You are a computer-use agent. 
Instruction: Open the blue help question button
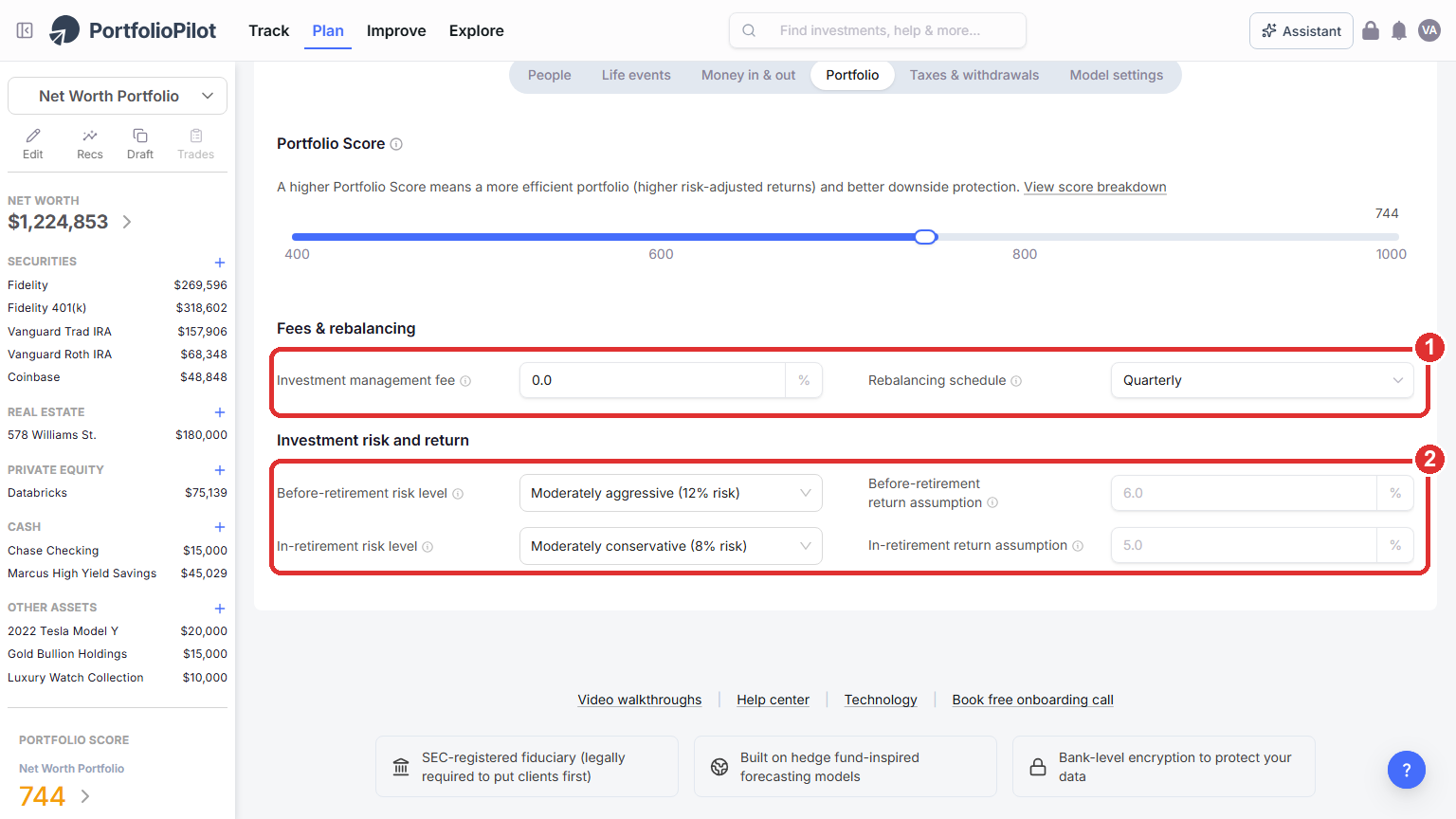pyautogui.click(x=1407, y=770)
